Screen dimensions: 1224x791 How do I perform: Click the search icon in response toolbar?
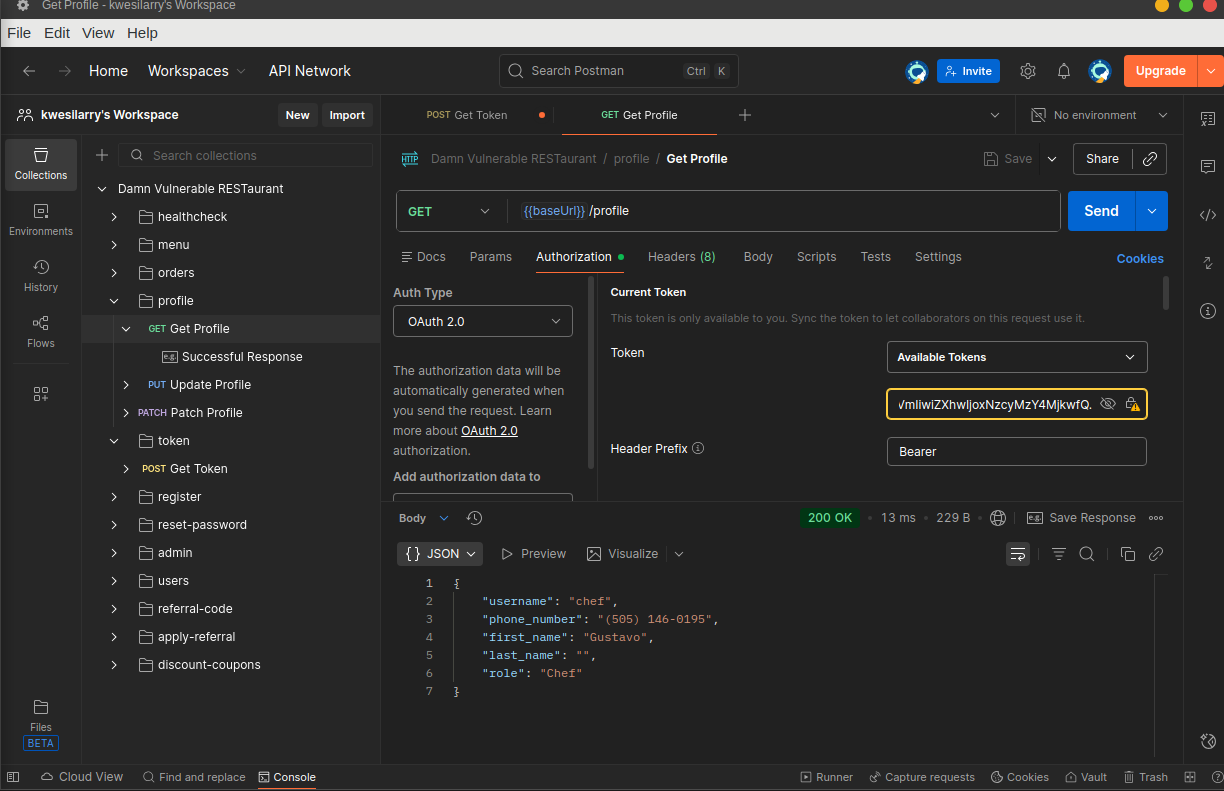tap(1087, 554)
